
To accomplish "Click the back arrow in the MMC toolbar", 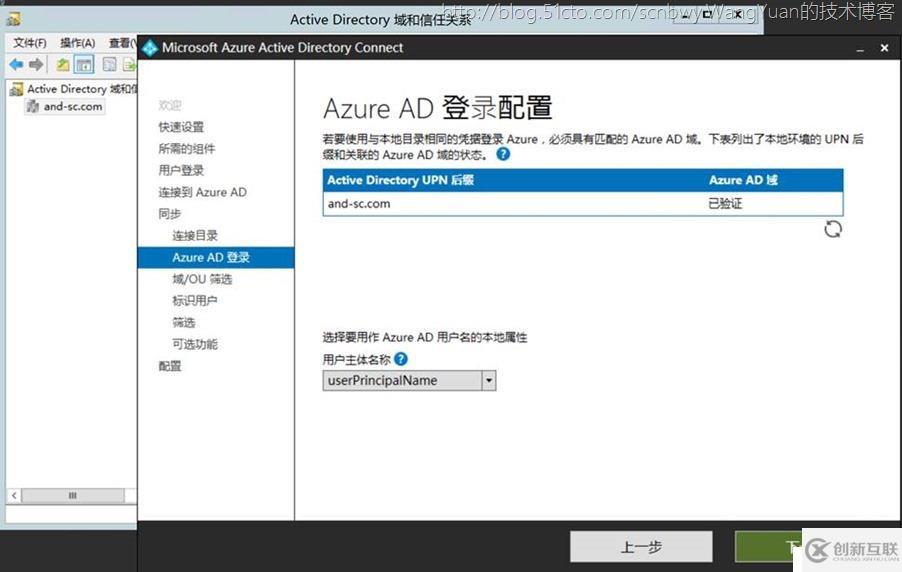I will click(16, 65).
